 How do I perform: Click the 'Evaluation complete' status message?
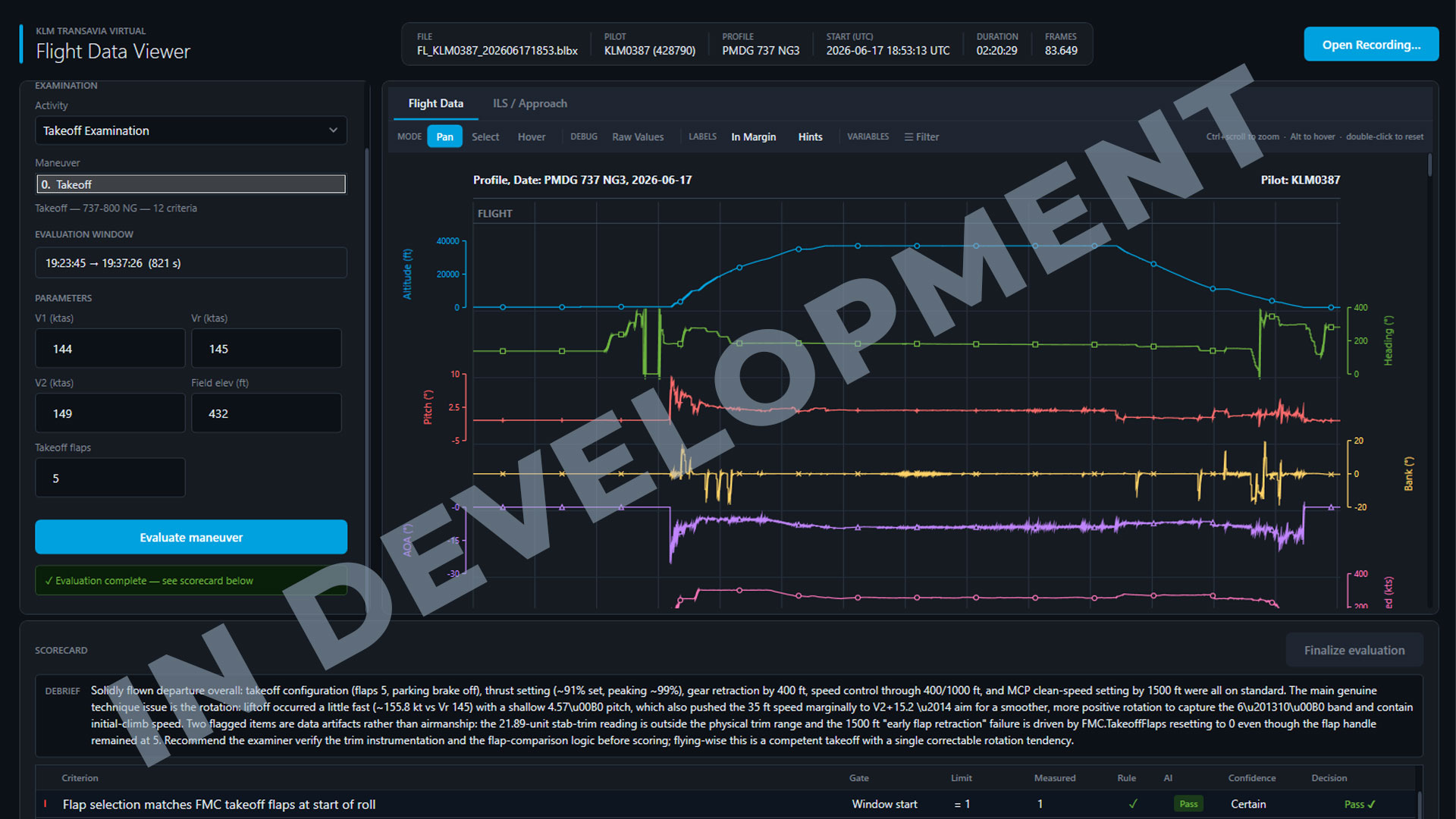click(191, 580)
